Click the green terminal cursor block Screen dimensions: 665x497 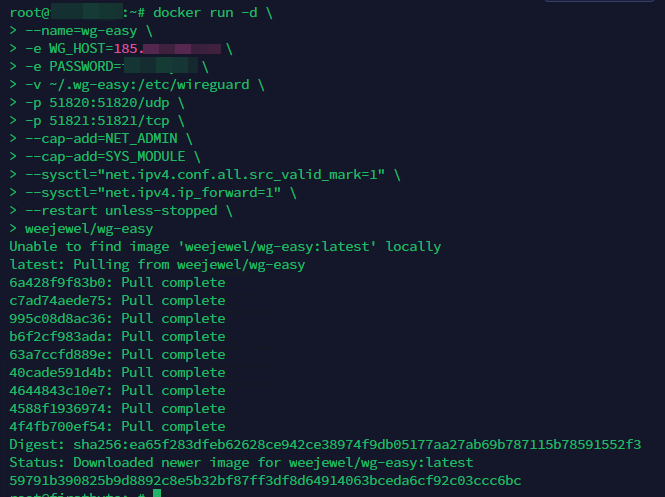coord(157,493)
